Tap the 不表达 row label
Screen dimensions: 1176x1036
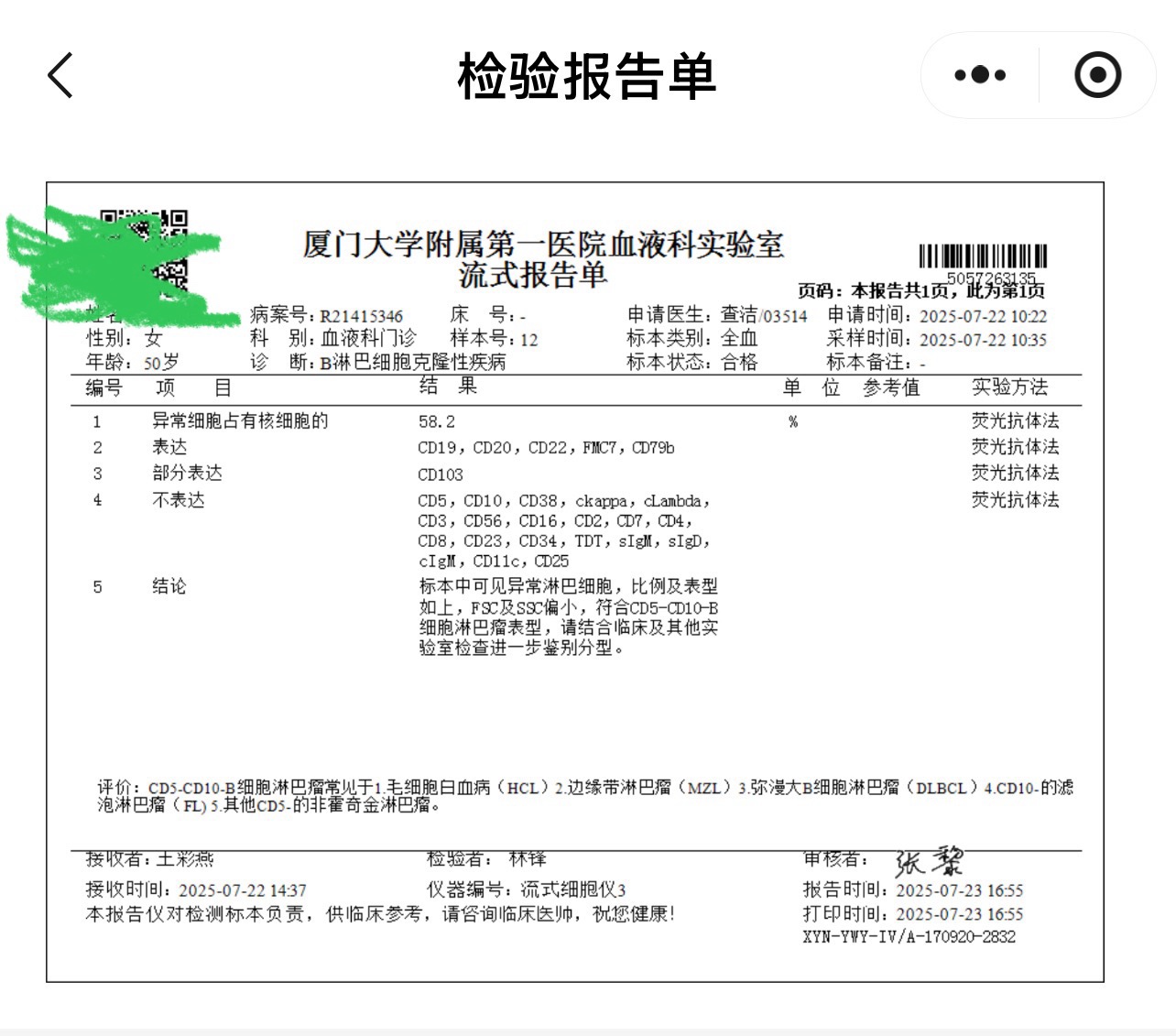click(179, 500)
